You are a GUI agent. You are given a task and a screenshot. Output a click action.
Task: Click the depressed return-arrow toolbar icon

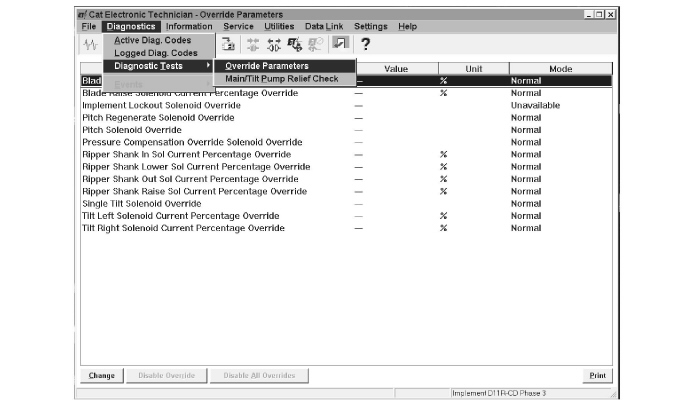click(340, 44)
